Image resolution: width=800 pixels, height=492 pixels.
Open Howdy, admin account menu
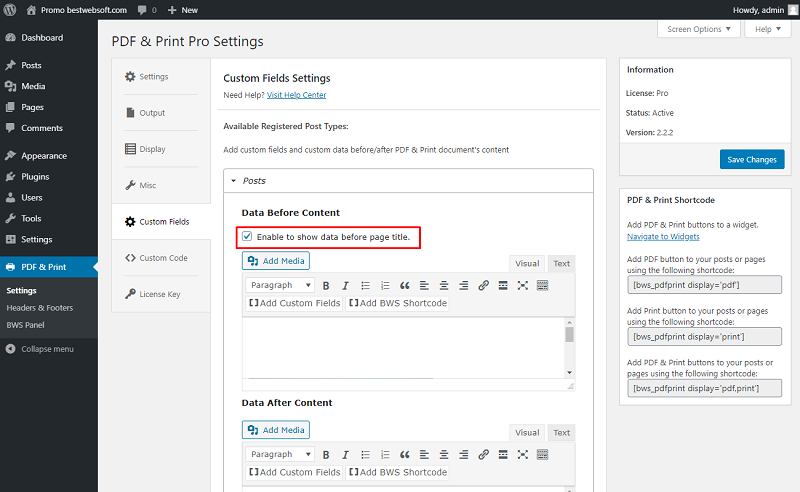point(765,10)
